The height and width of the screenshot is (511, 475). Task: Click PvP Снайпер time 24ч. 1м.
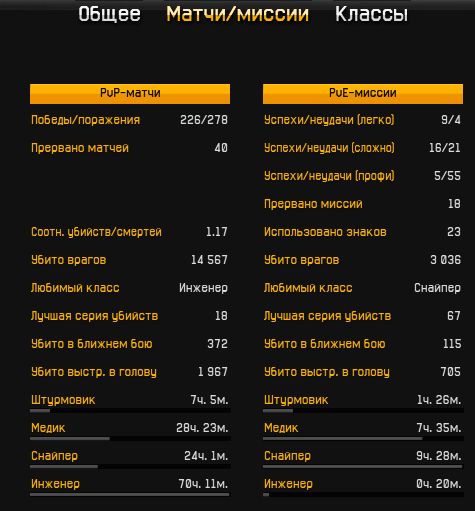(206, 456)
